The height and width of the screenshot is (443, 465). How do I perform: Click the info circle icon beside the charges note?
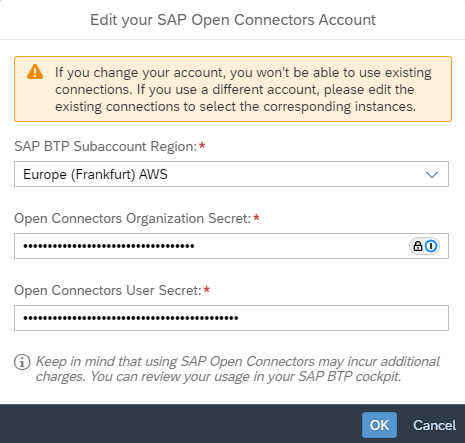point(22,362)
